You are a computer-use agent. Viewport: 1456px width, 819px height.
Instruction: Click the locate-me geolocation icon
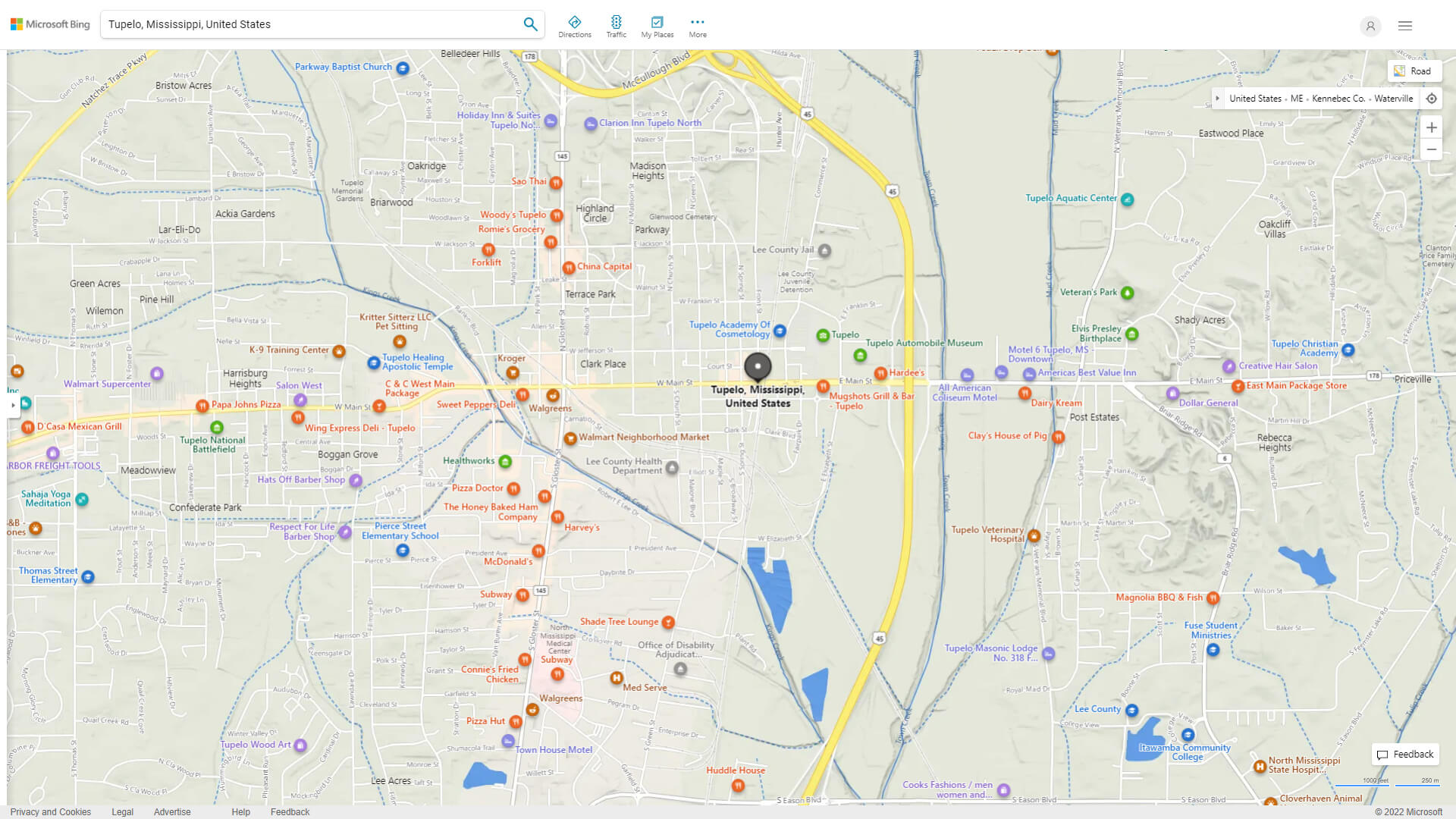[x=1432, y=98]
